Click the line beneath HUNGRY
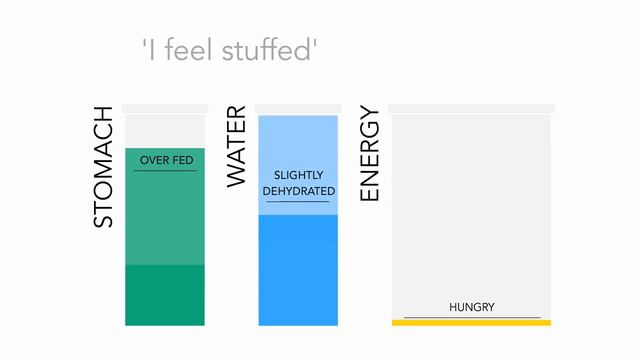The image size is (640, 360). 472,317
